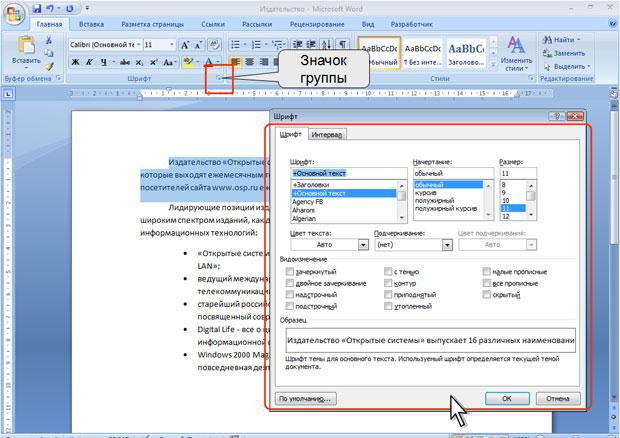Image resolution: width=620 pixels, height=438 pixels.
Task: Select the Format Painter brush
Action: pos(49,66)
